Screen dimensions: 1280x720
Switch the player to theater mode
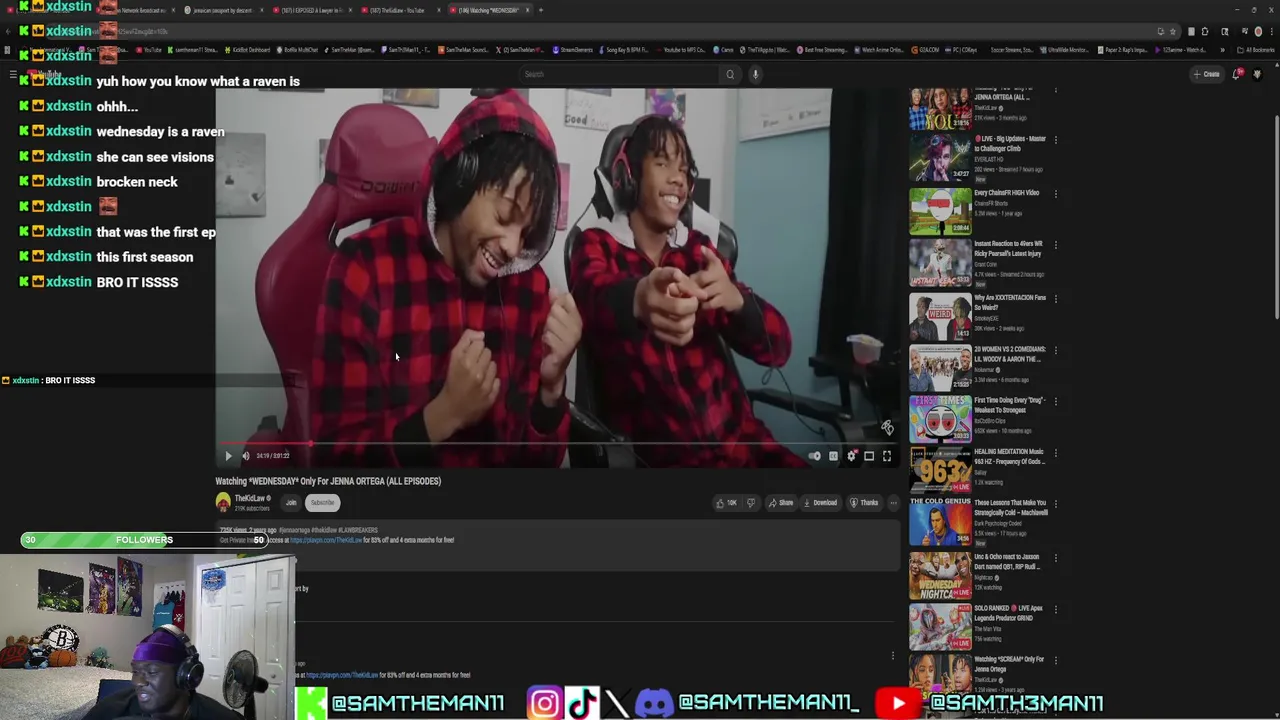pos(869,456)
